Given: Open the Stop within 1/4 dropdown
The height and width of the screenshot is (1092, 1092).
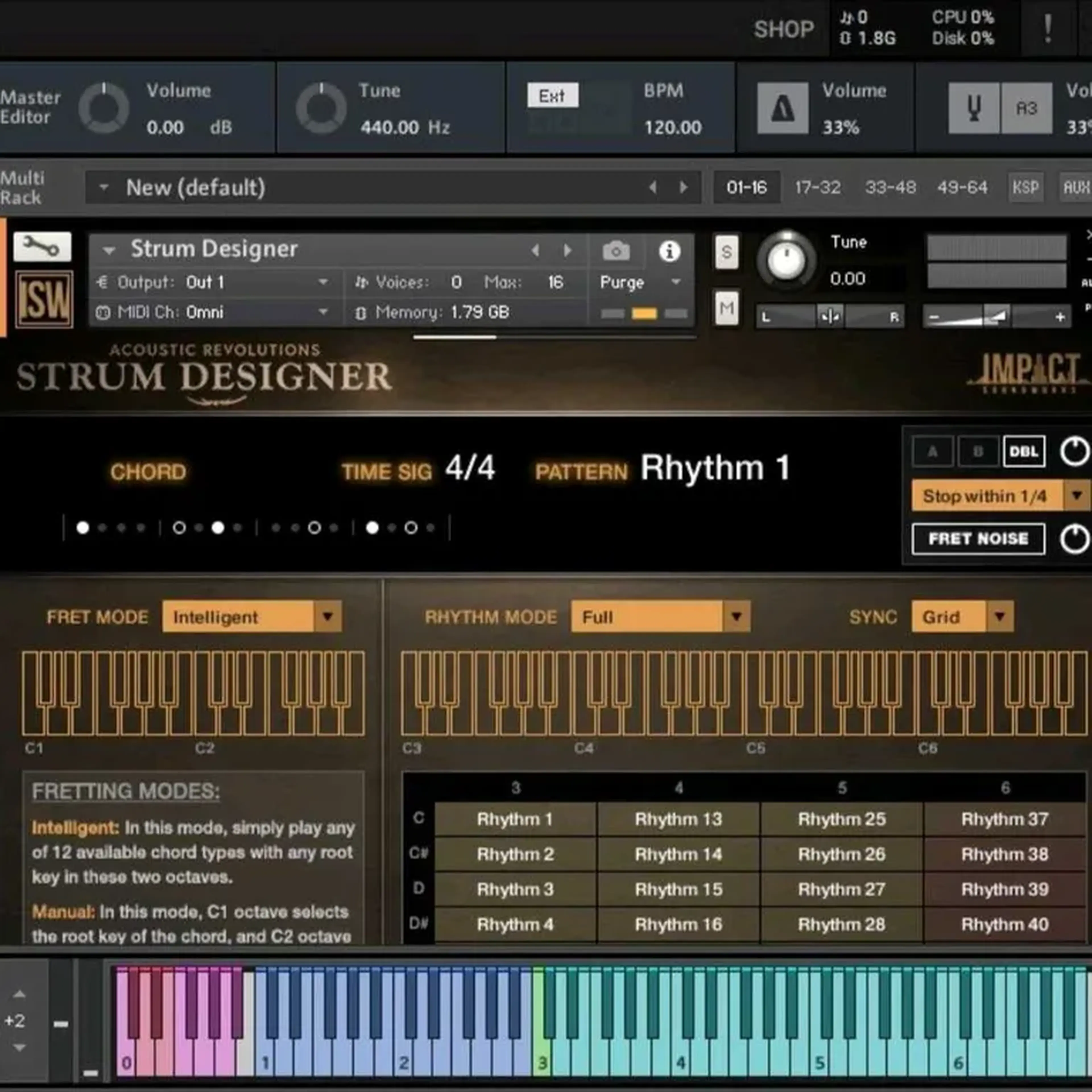Looking at the screenshot, I should [1001, 496].
